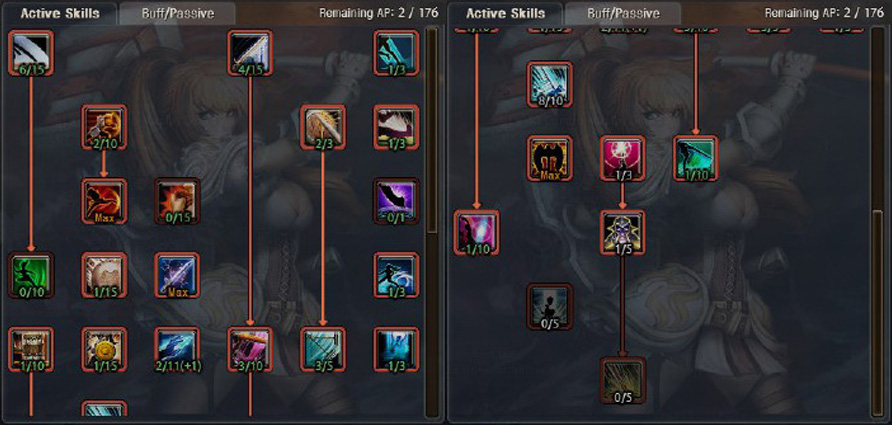
Task: Select the sword slash skill showing 4/15
Action: click(x=250, y=53)
